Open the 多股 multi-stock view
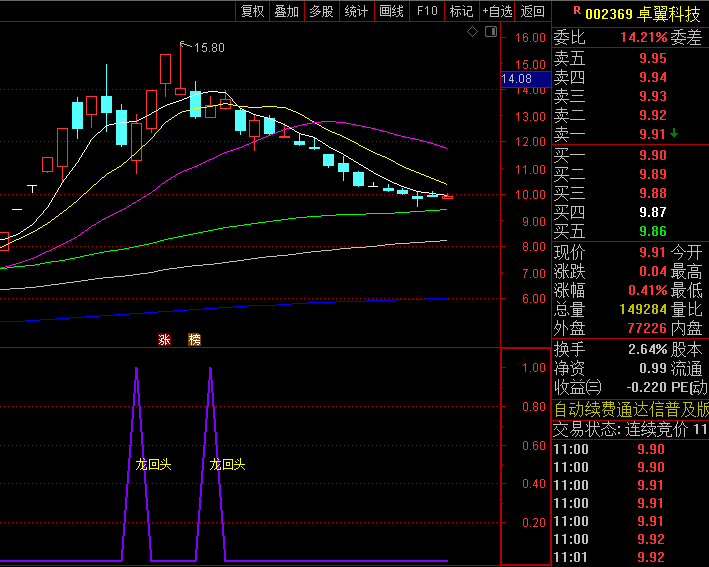709x567 pixels. click(x=321, y=11)
